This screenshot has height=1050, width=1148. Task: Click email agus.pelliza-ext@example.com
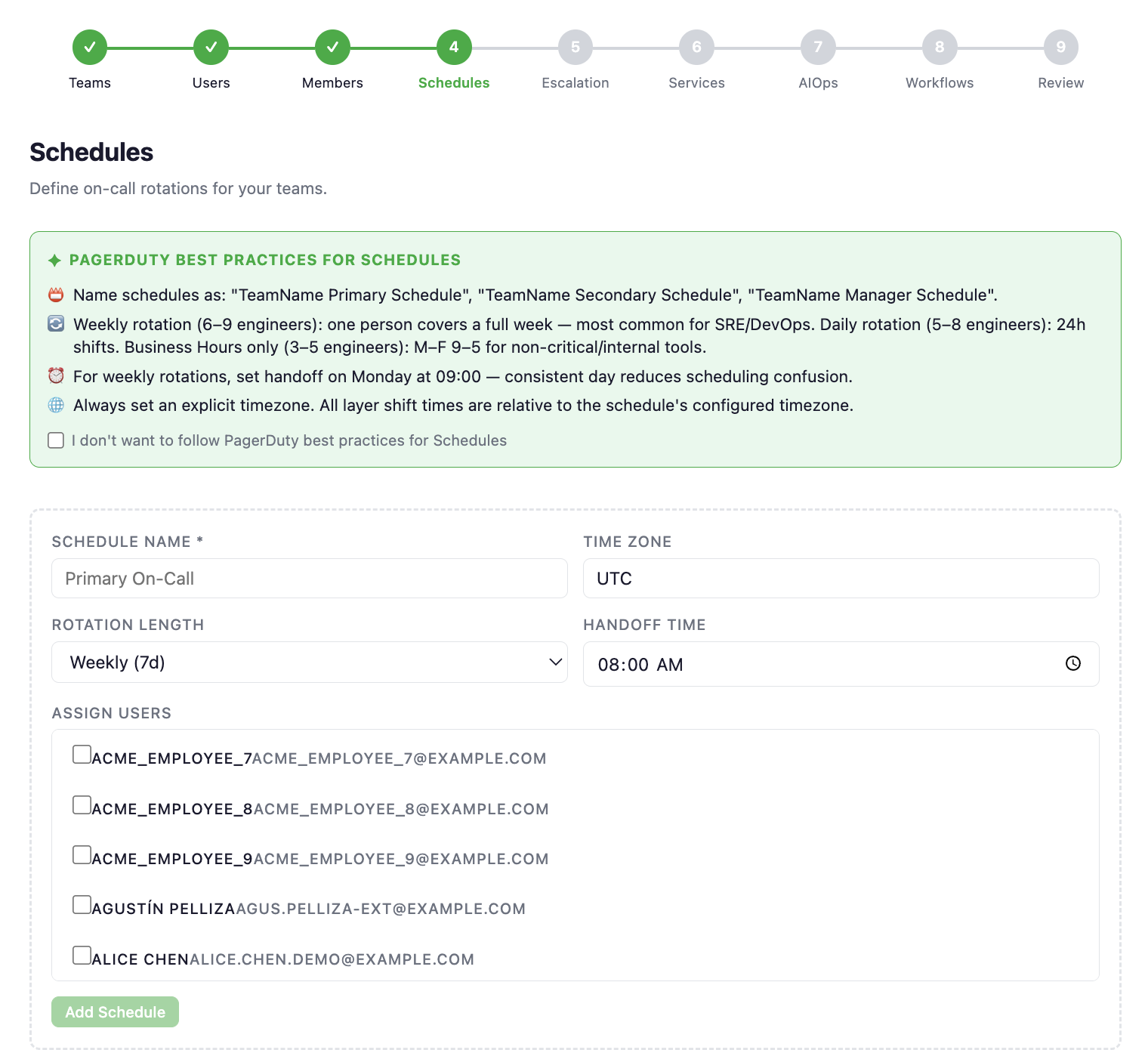(381, 909)
